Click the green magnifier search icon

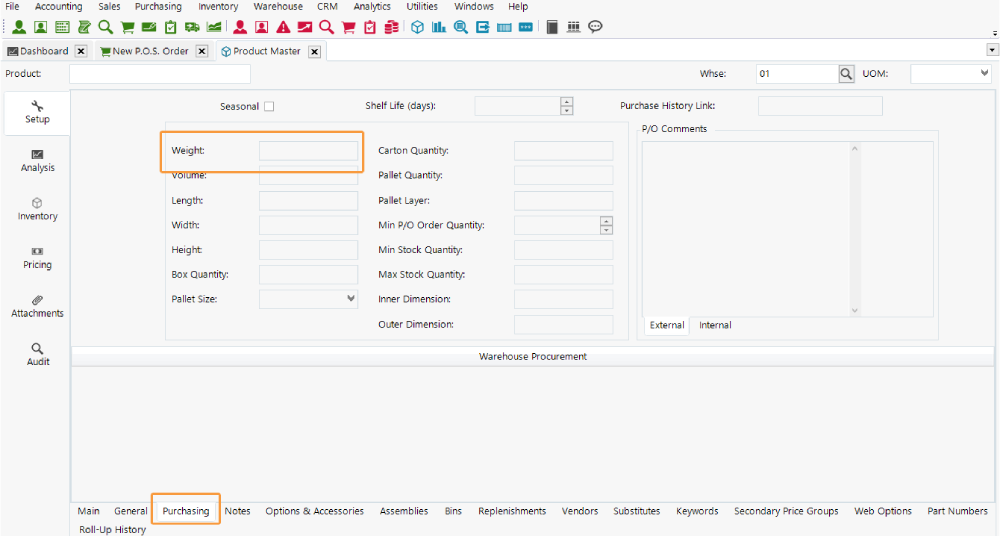click(105, 27)
